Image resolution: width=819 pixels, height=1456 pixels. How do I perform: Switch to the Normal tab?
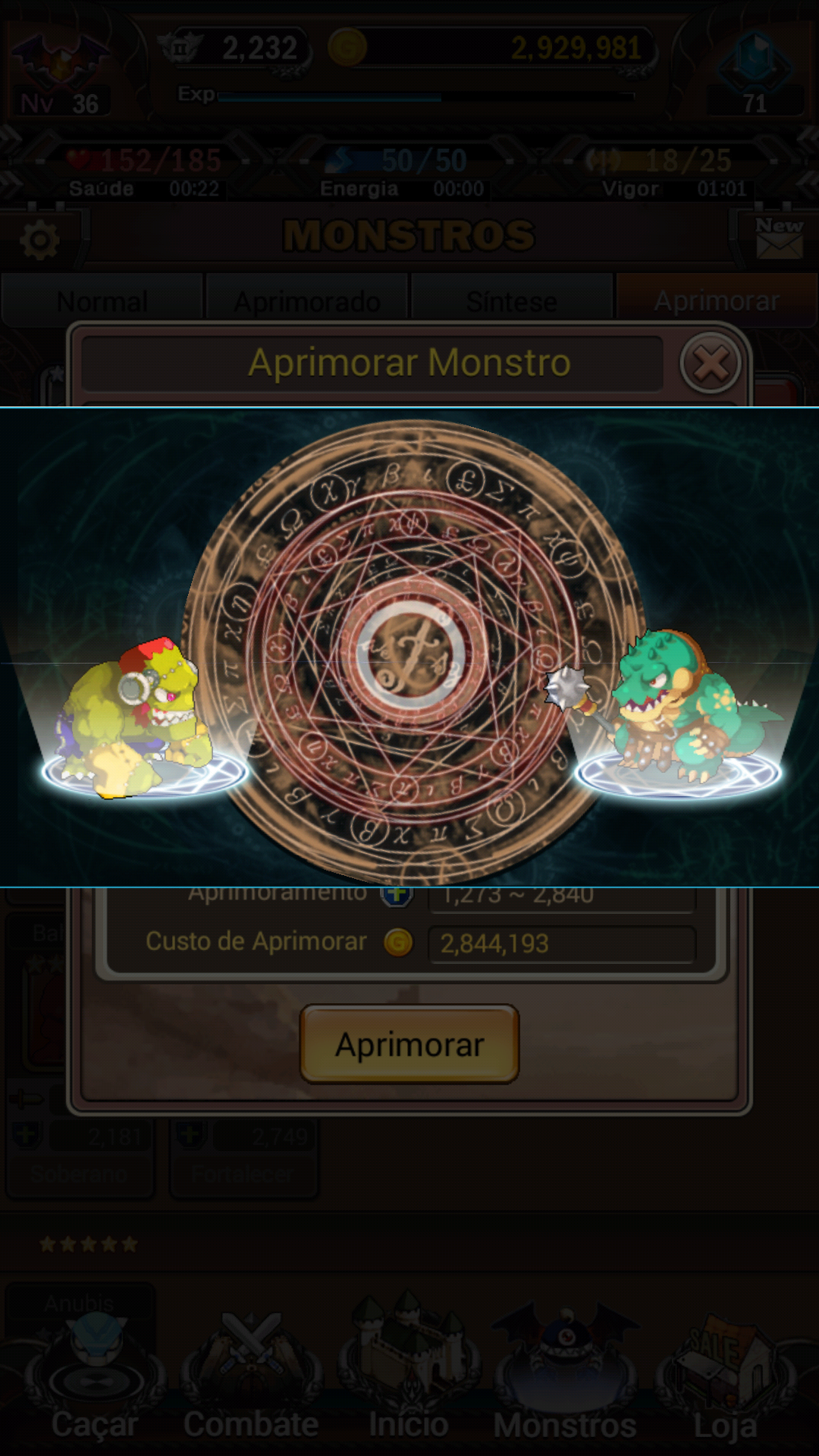pos(102,301)
